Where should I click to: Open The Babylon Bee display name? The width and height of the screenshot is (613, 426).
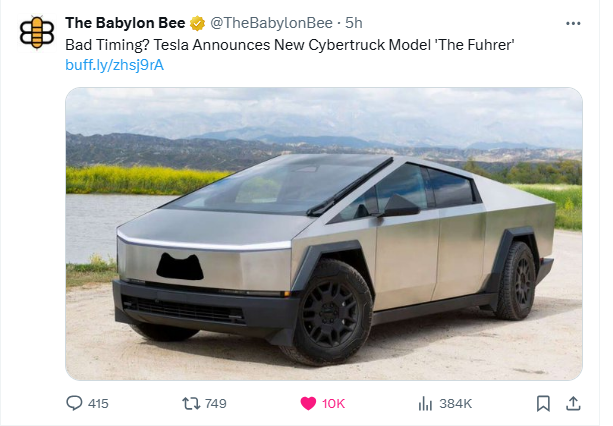[125, 23]
